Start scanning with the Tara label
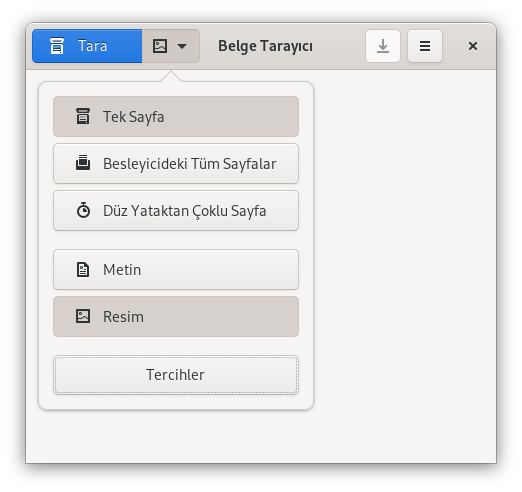The height and width of the screenshot is (492, 522). click(x=92, y=46)
